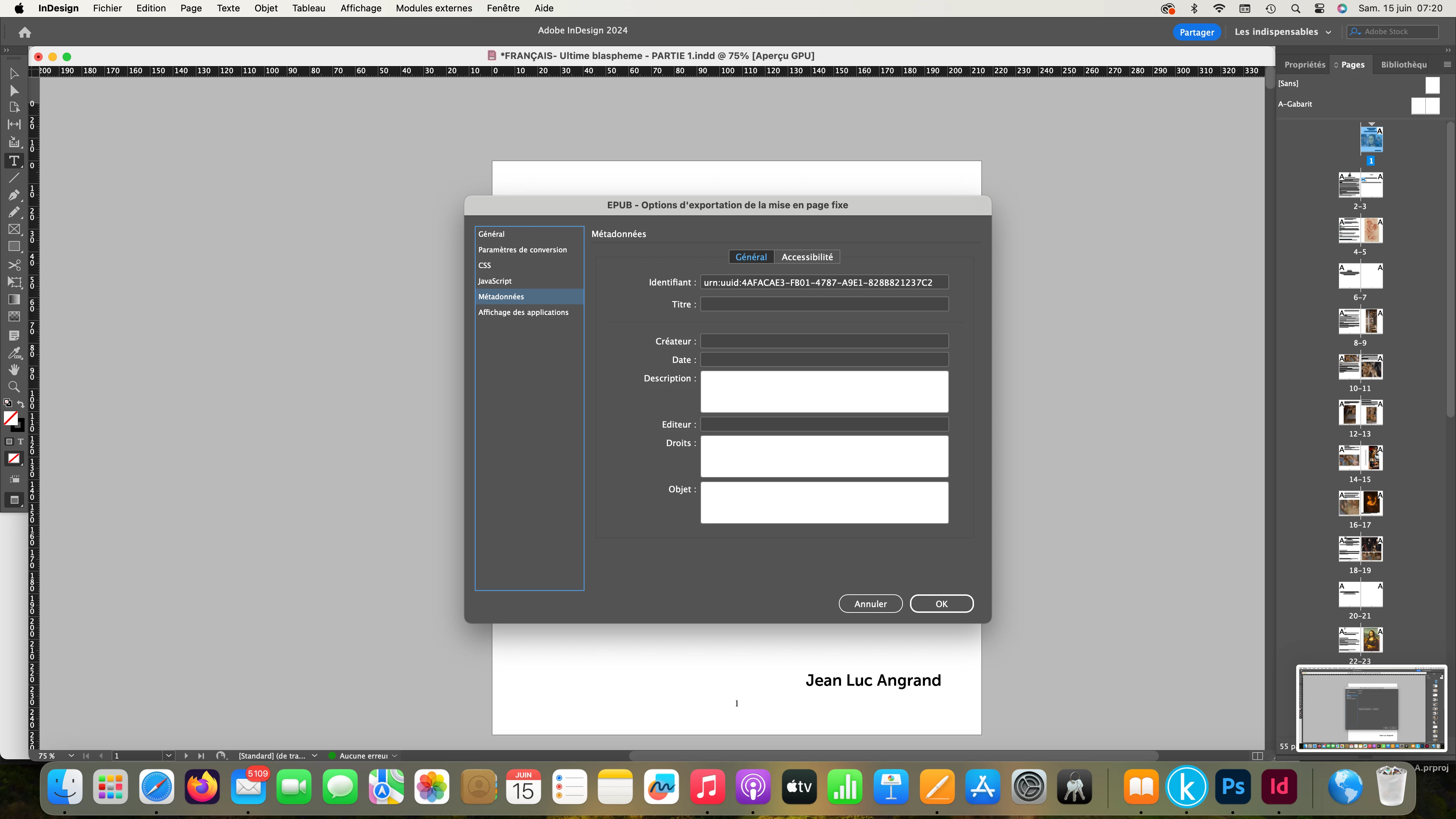
Task: Toggle split layout view at window bottom
Action: [x=1257, y=756]
